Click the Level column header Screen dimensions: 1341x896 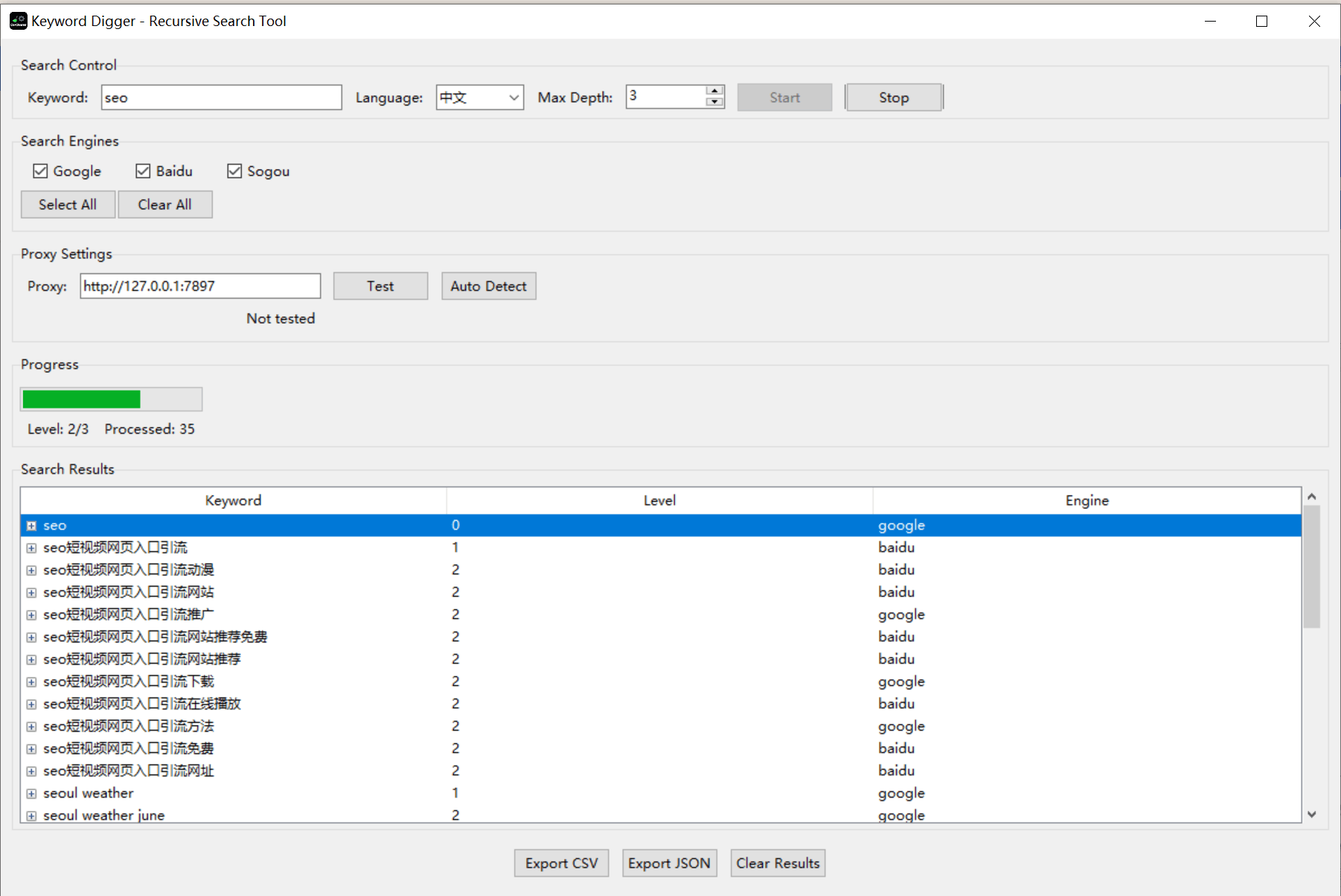(x=659, y=501)
